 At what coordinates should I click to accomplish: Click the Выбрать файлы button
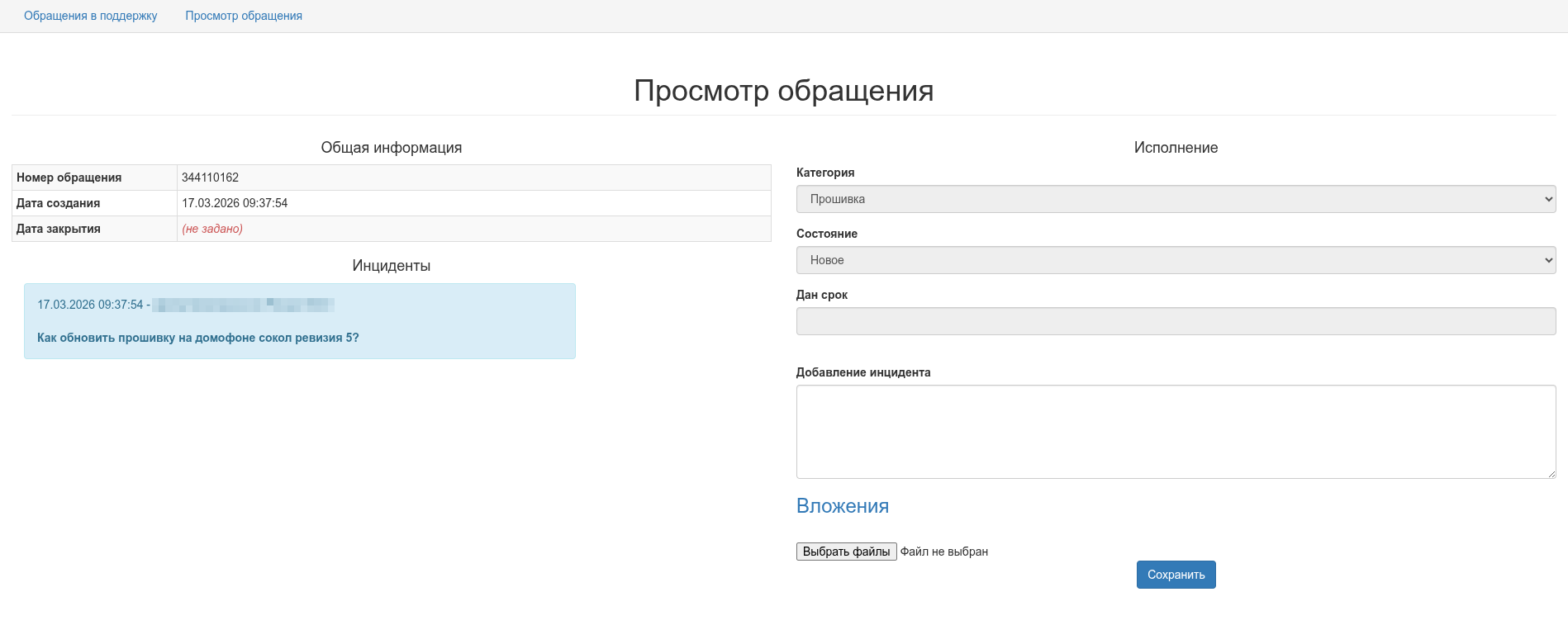coord(846,552)
